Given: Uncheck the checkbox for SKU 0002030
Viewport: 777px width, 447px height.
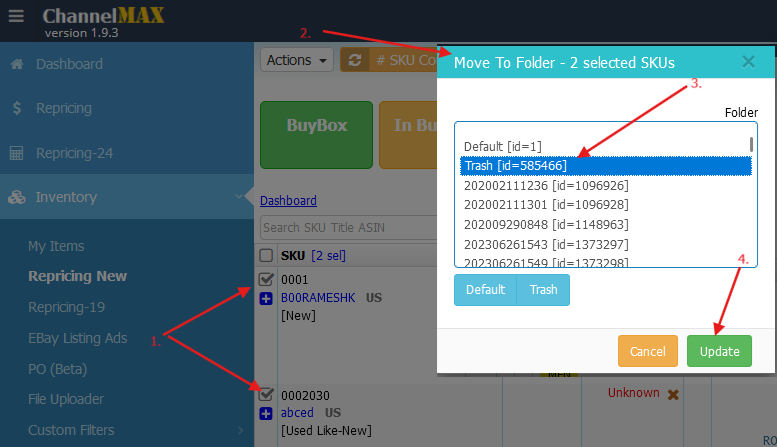Looking at the screenshot, I should point(266,394).
